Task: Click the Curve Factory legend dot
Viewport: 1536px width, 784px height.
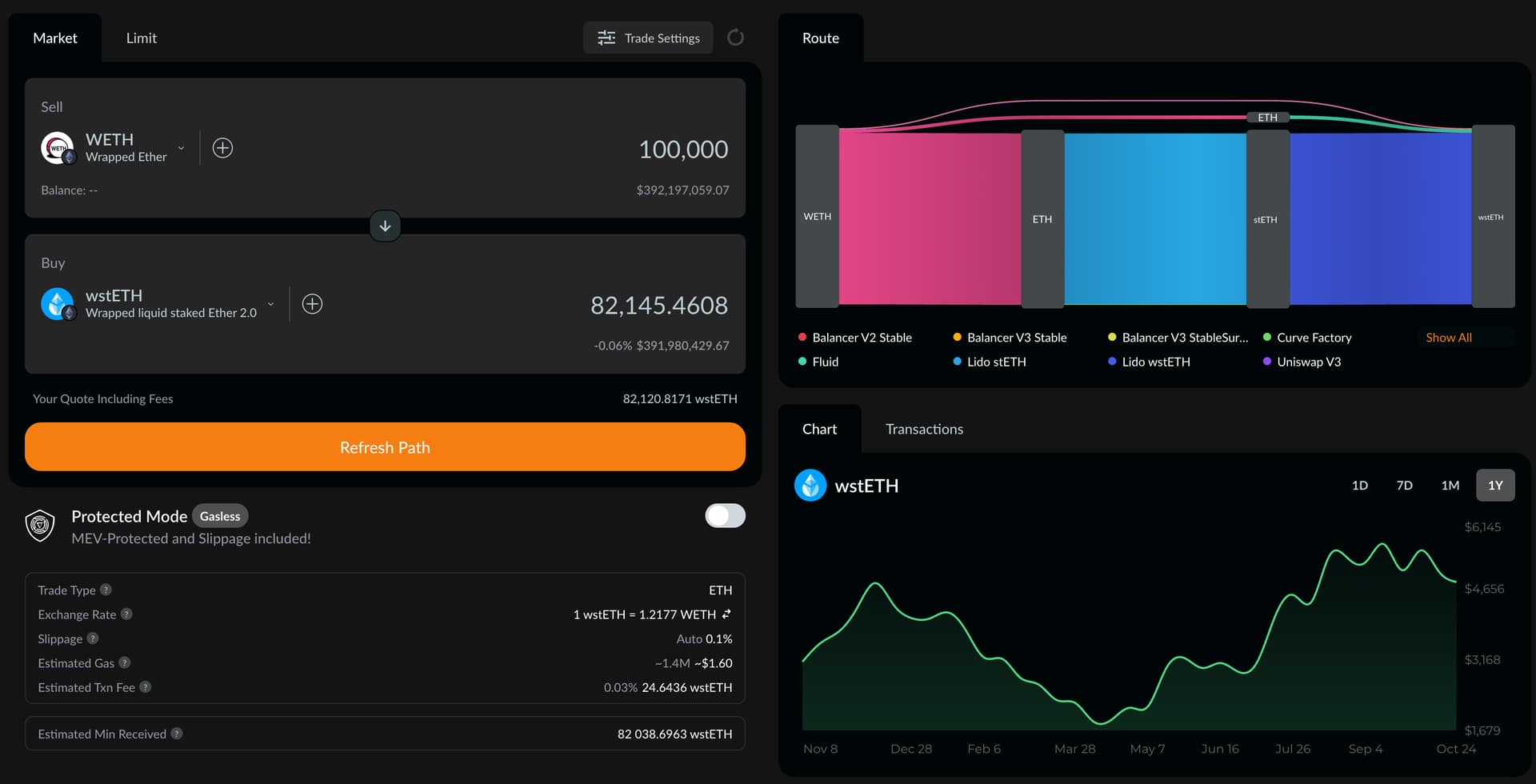Action: [1267, 338]
